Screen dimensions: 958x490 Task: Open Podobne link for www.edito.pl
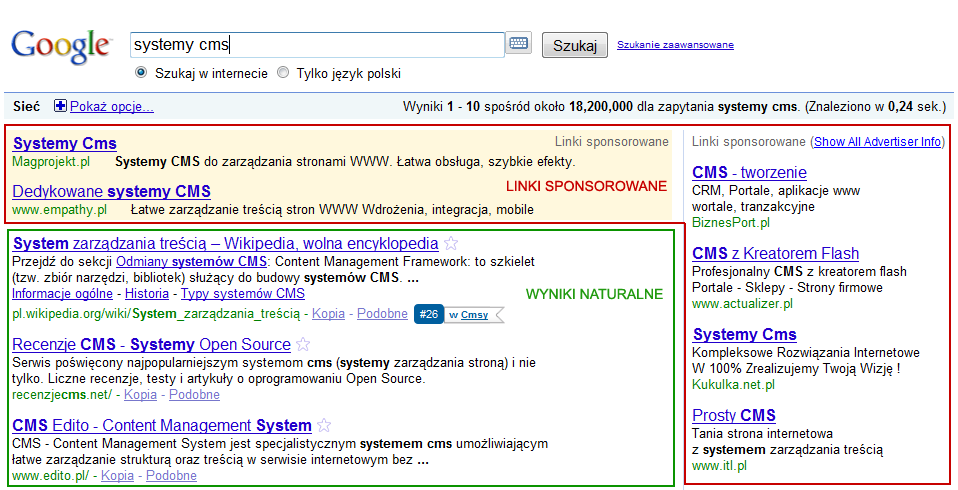pyautogui.click(x=171, y=475)
